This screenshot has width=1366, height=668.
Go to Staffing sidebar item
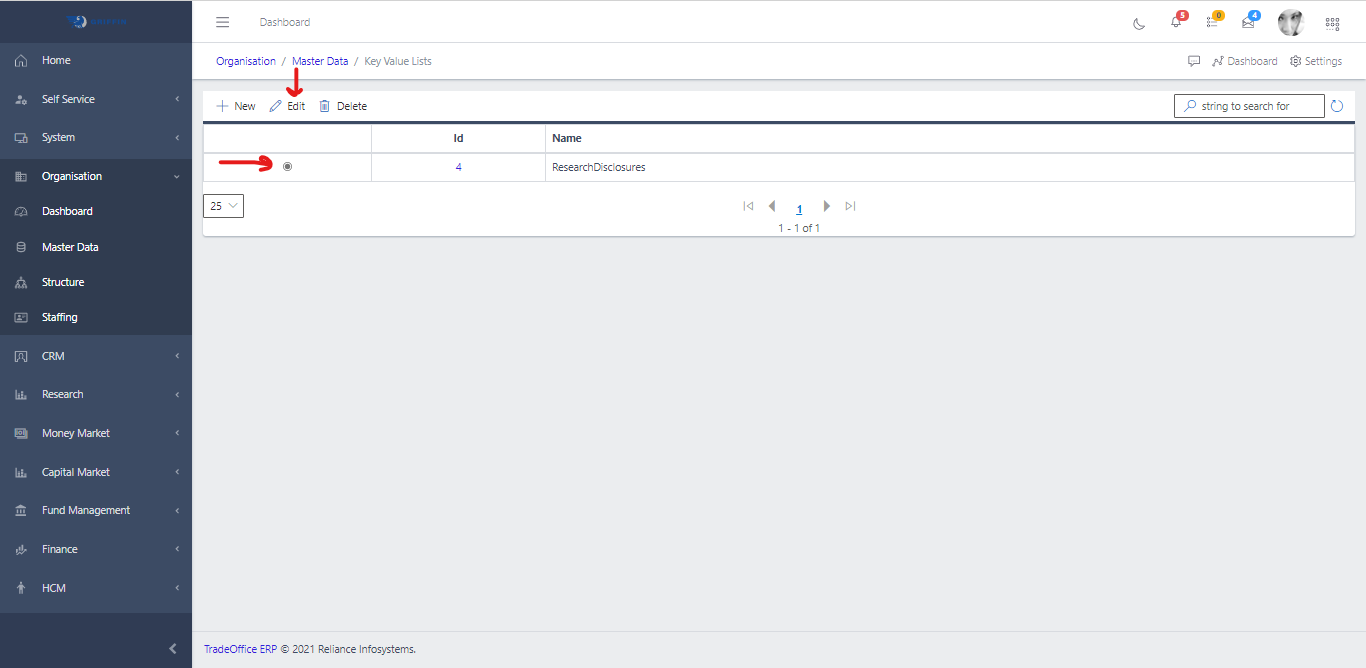(x=59, y=317)
